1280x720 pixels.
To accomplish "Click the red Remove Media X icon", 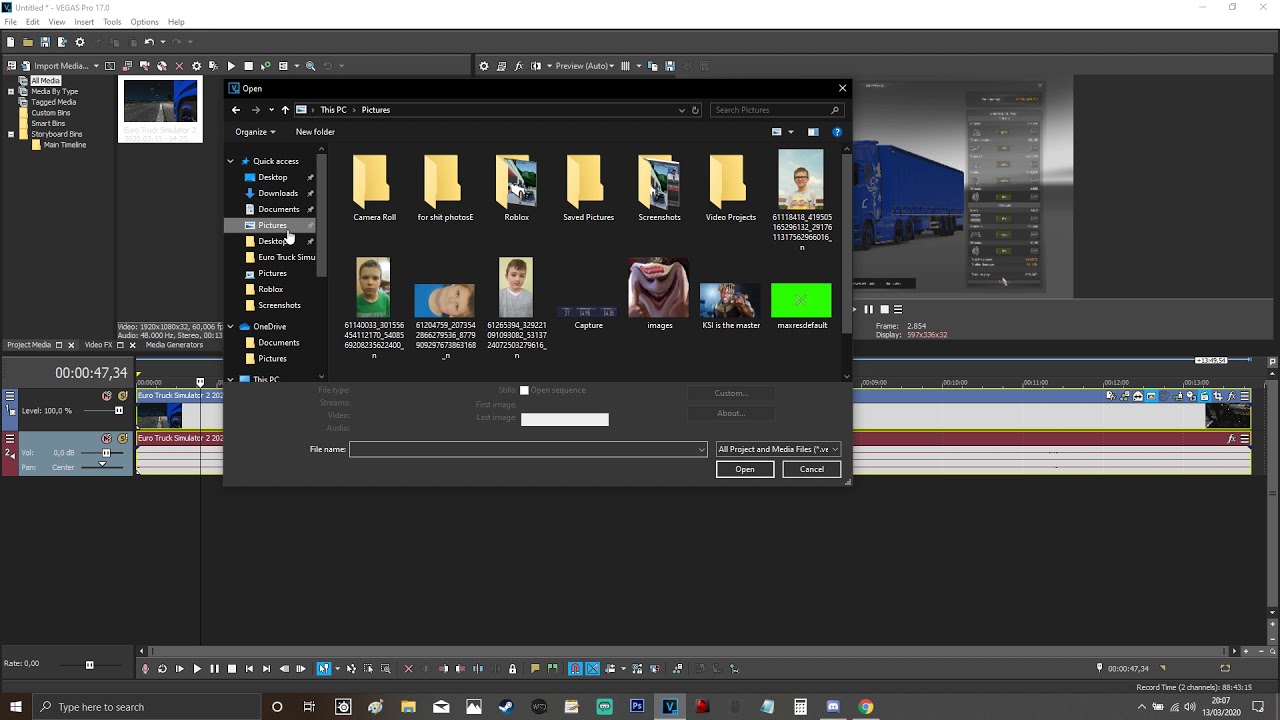I will (x=179, y=66).
